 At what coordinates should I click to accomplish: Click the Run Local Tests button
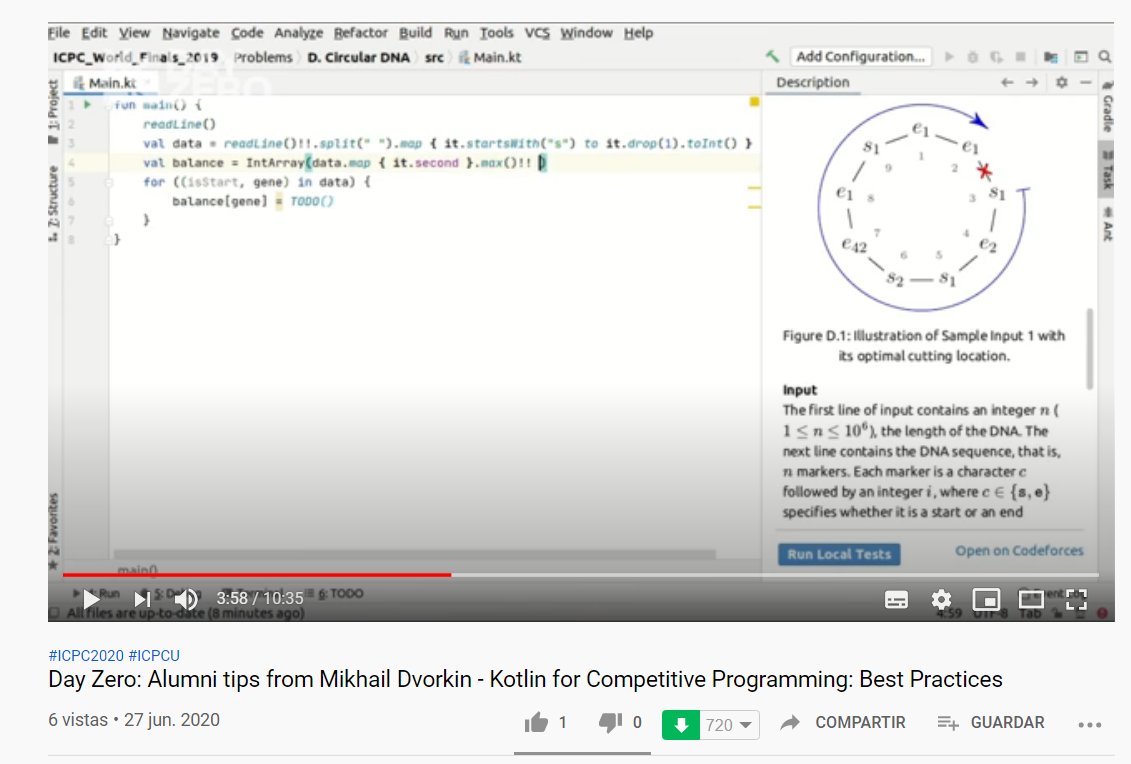pos(839,554)
